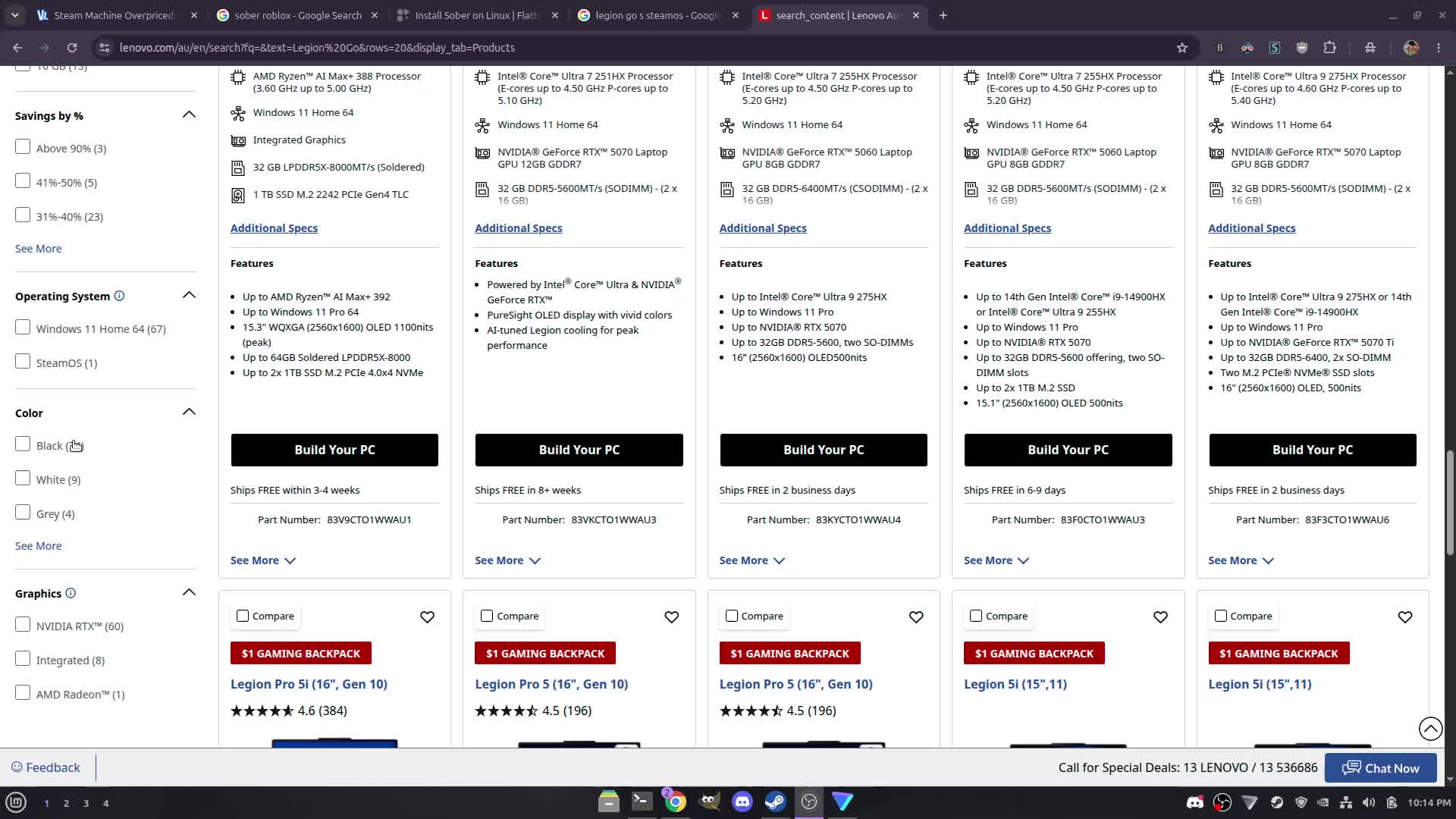Click the volume icon in system tray

[x=1369, y=802]
